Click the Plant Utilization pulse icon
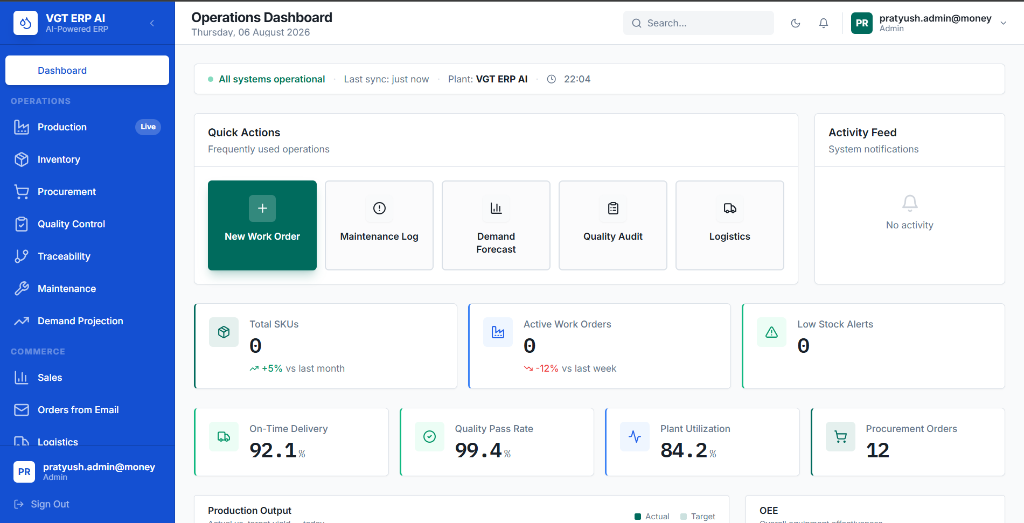This screenshot has width=1024, height=523. point(635,436)
